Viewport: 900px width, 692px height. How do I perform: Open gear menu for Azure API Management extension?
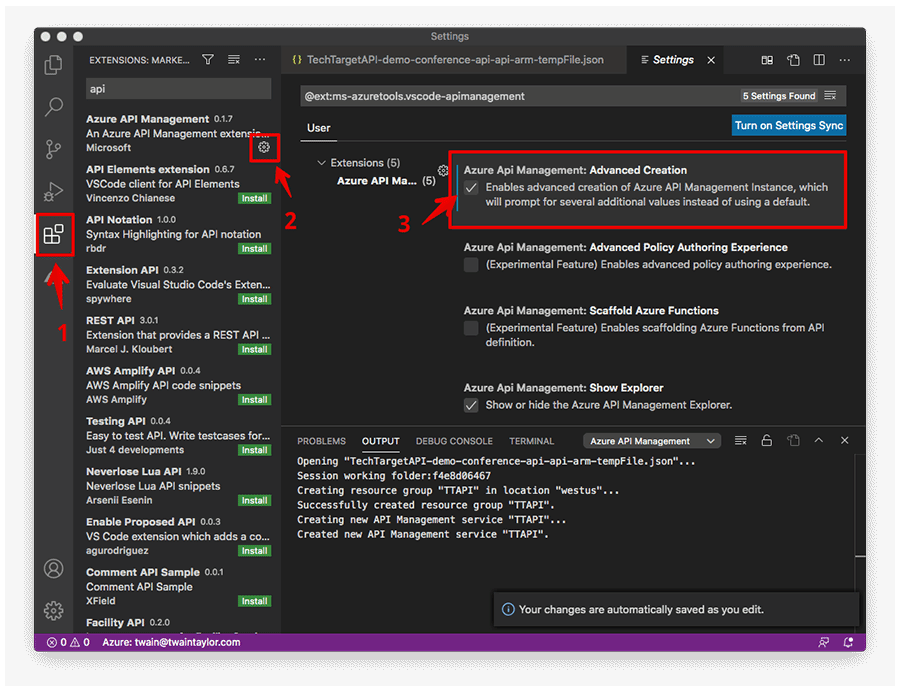tap(264, 147)
